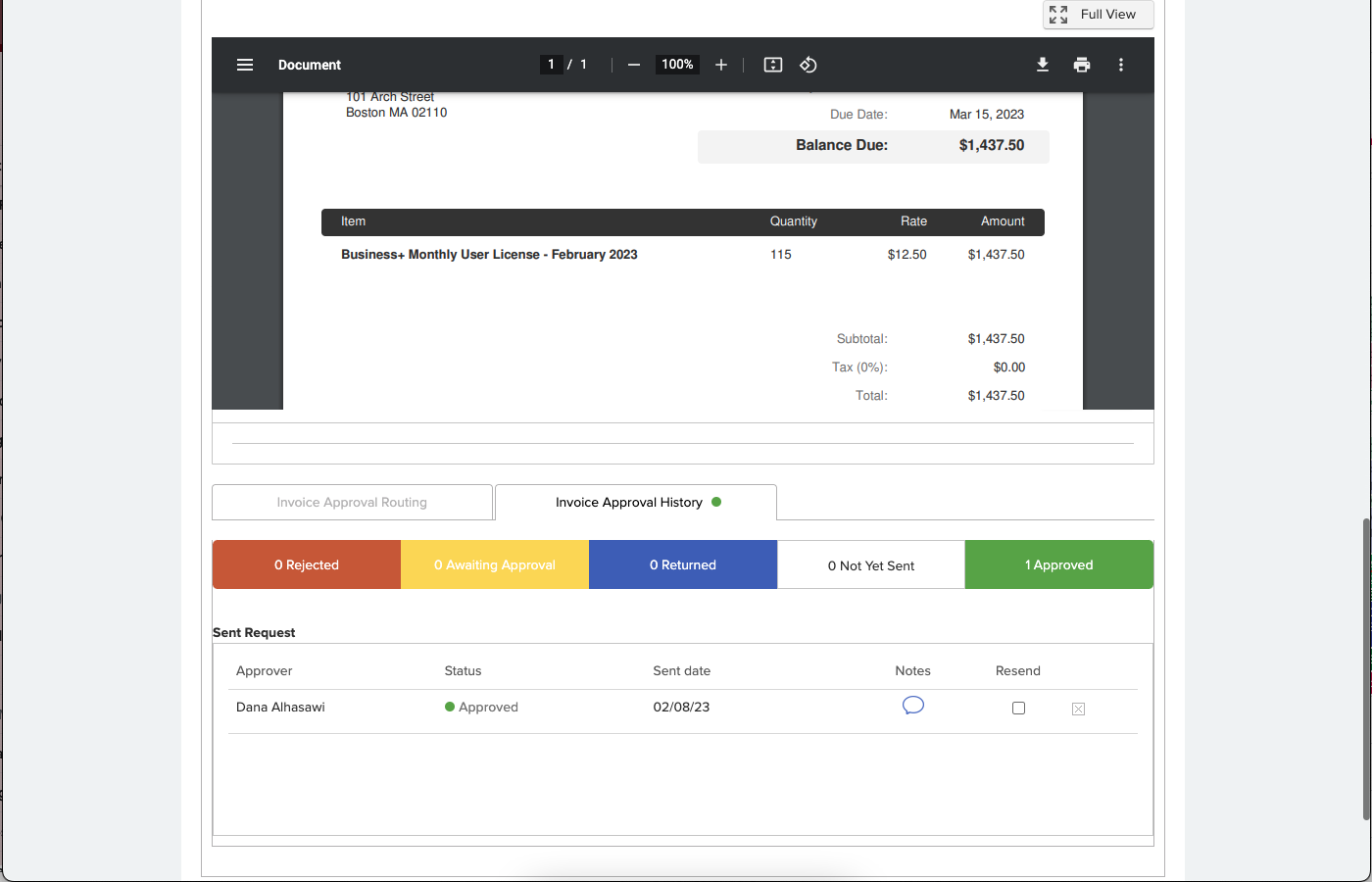Filter by 0 Rejected status
1372x882 pixels.
coord(307,564)
